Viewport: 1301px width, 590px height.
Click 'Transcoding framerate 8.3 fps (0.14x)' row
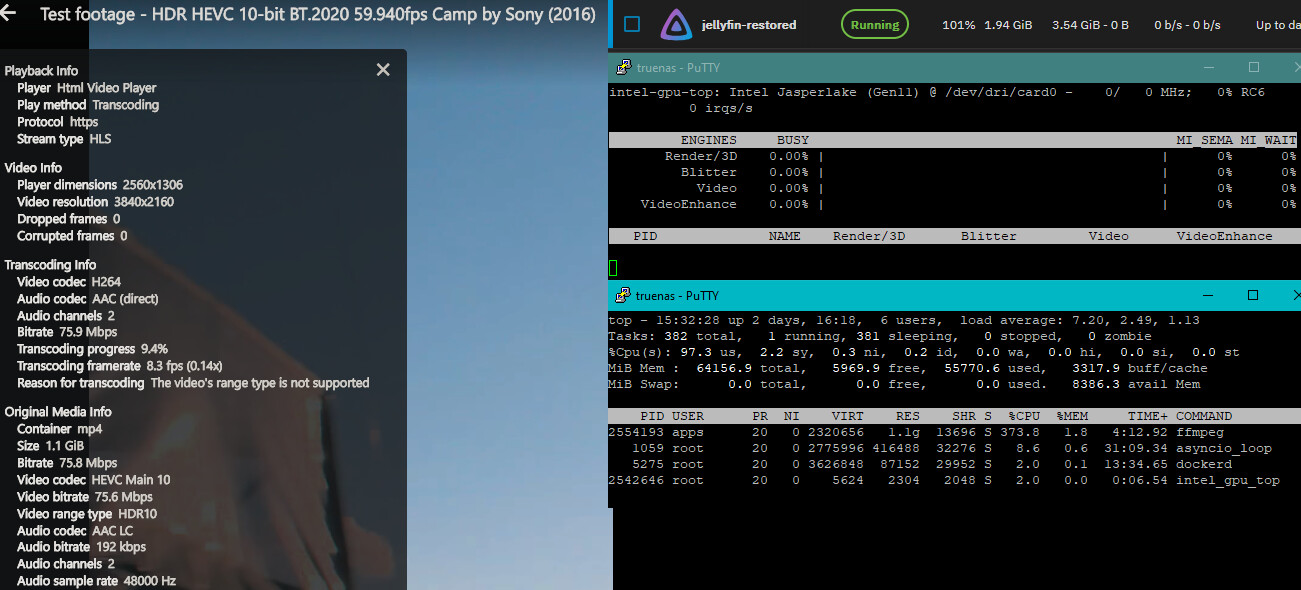pos(120,366)
